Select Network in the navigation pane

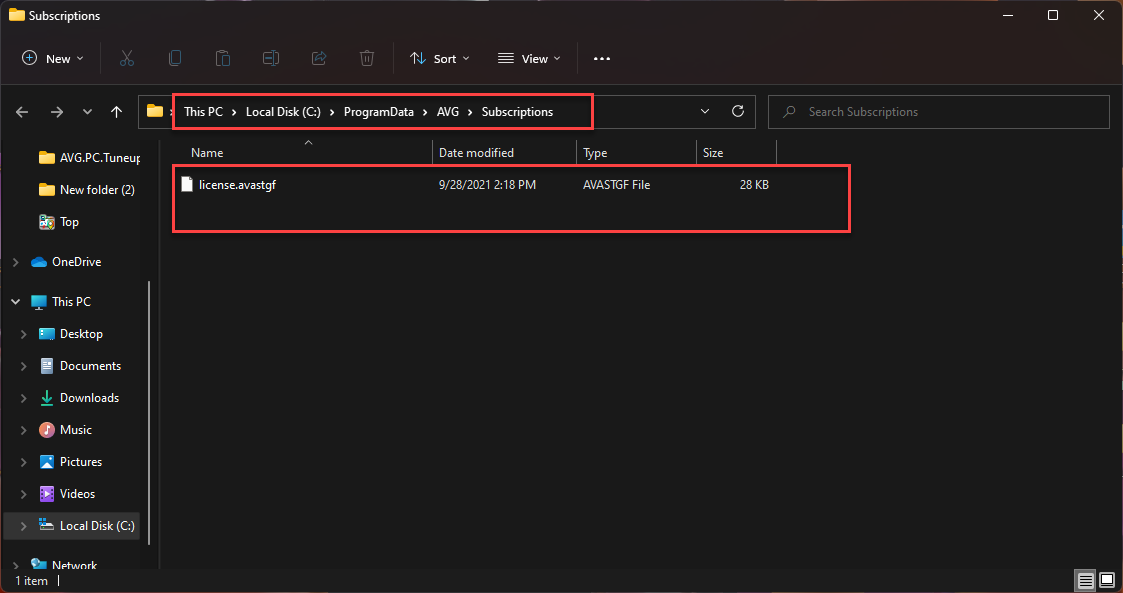64,565
